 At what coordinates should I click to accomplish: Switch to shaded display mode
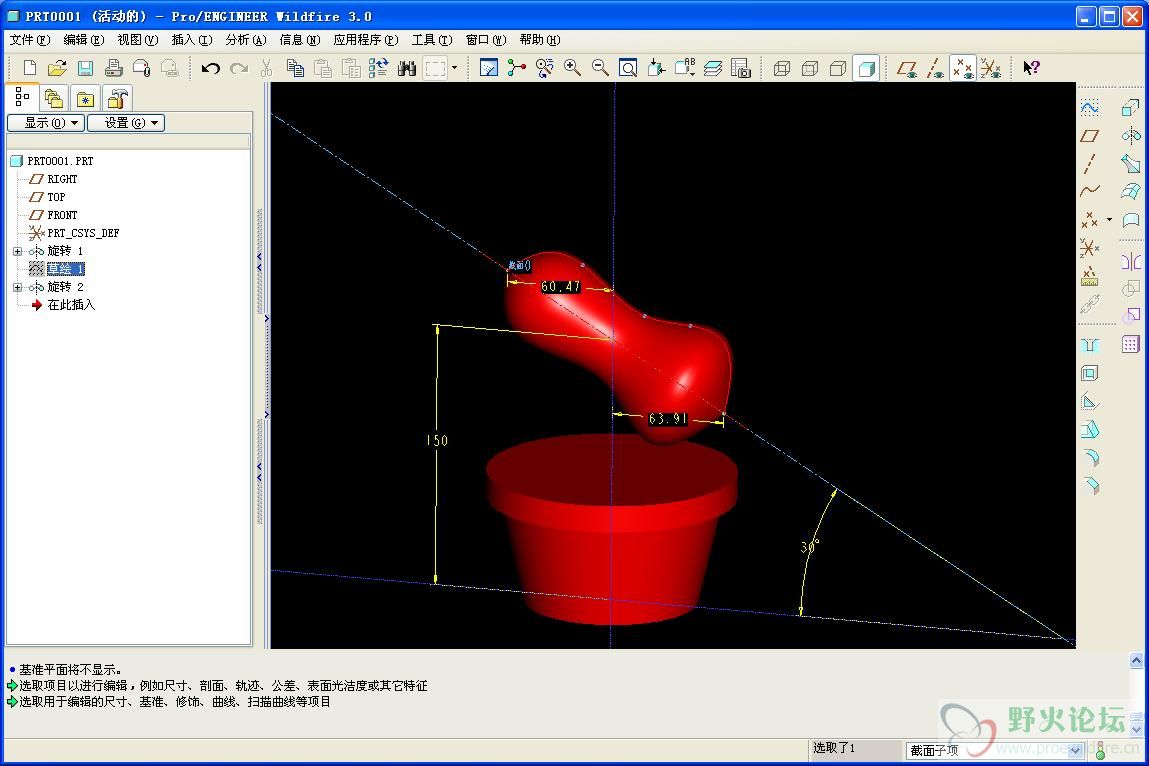tap(866, 68)
